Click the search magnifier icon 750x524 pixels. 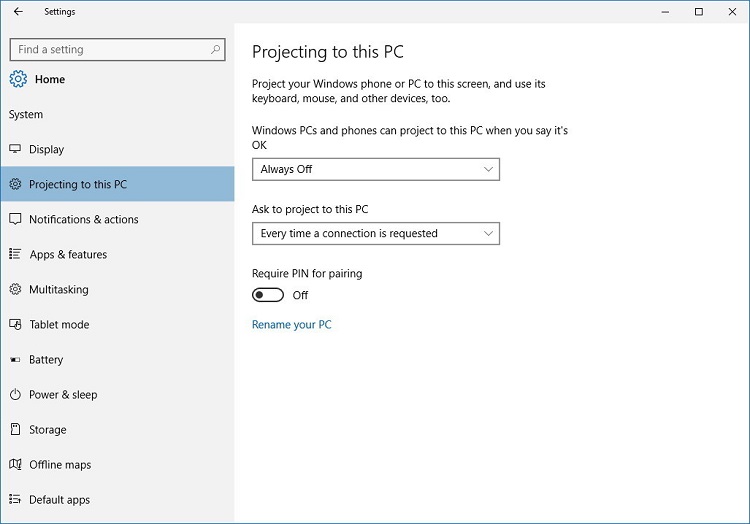click(x=215, y=49)
